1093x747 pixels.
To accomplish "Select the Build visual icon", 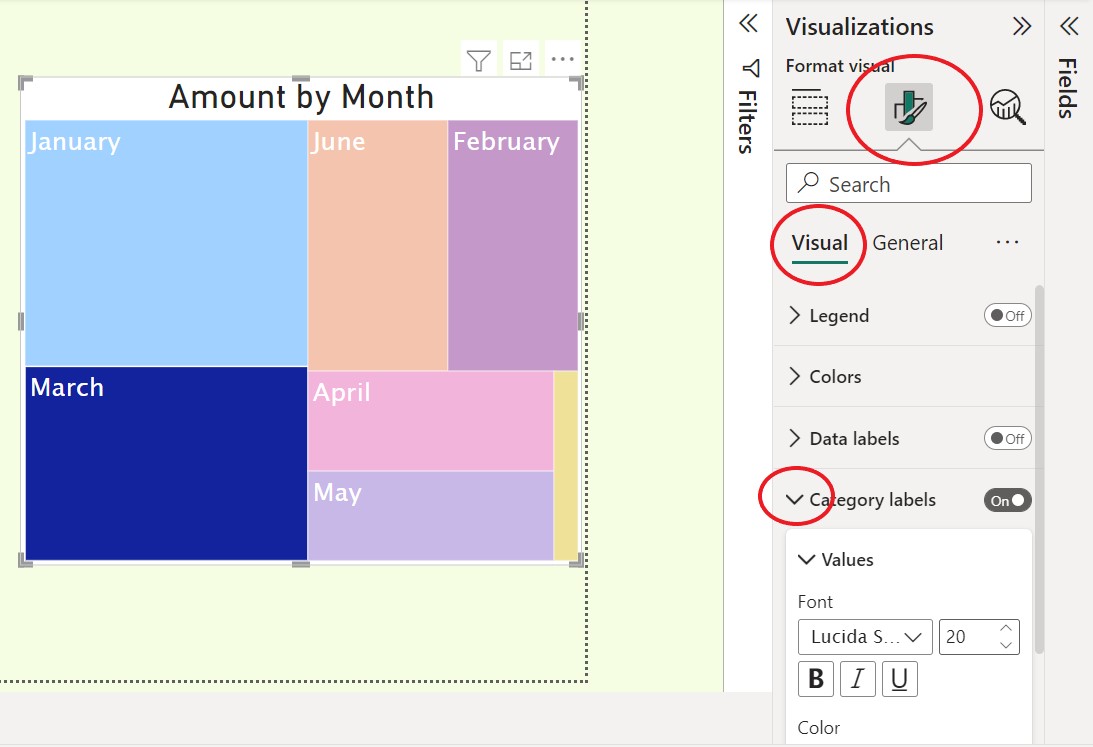I will [810, 105].
